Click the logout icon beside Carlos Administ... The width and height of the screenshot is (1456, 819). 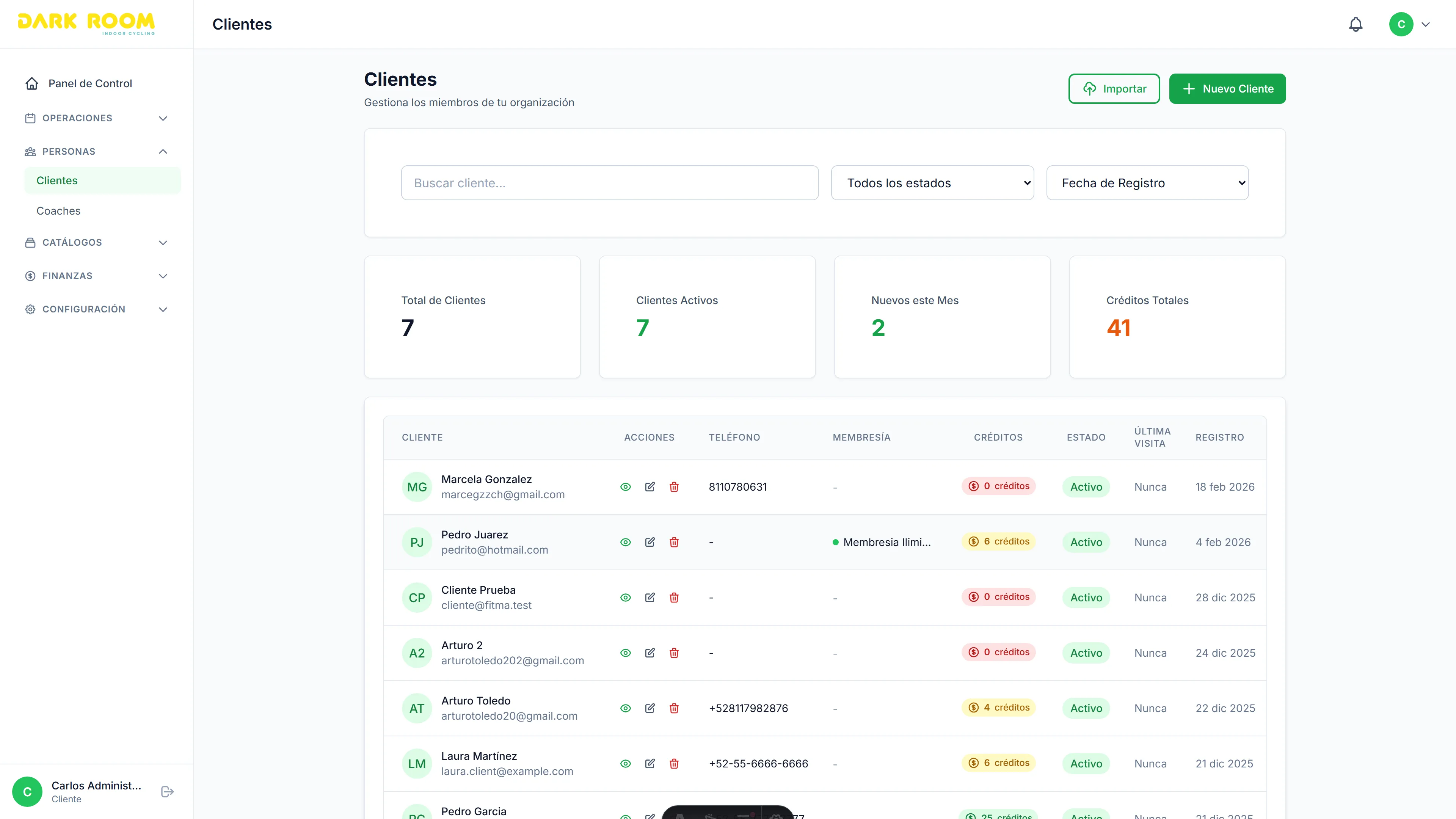click(167, 791)
